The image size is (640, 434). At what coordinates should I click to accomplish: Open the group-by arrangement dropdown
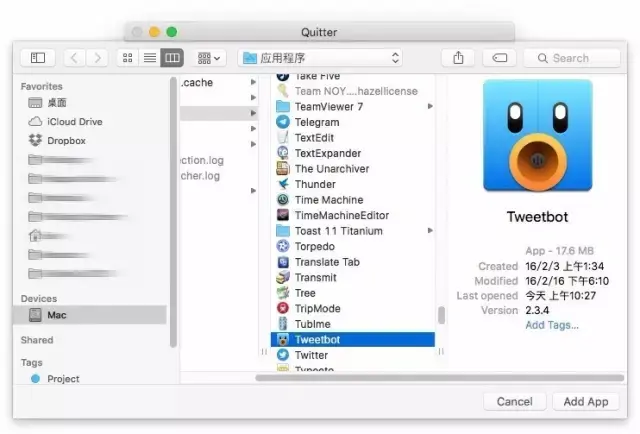pyautogui.click(x=209, y=58)
